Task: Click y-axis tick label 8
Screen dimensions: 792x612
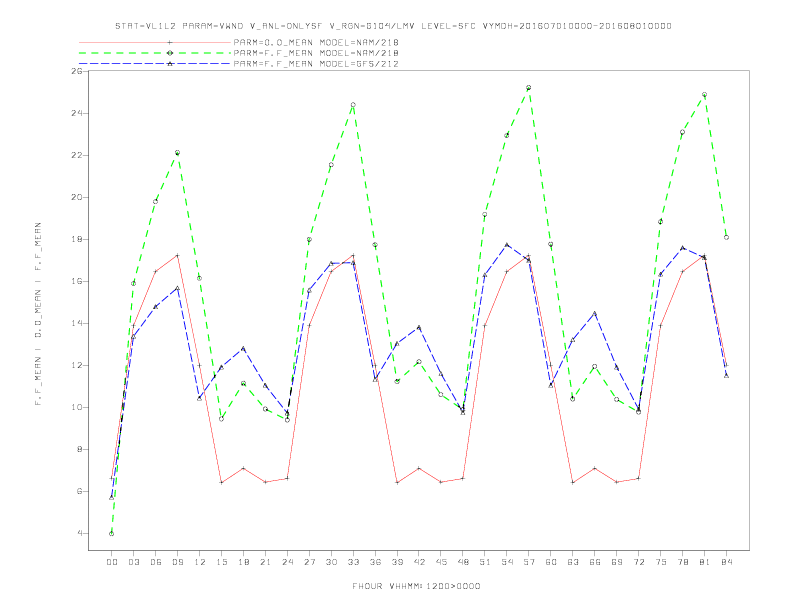Action: tap(80, 449)
